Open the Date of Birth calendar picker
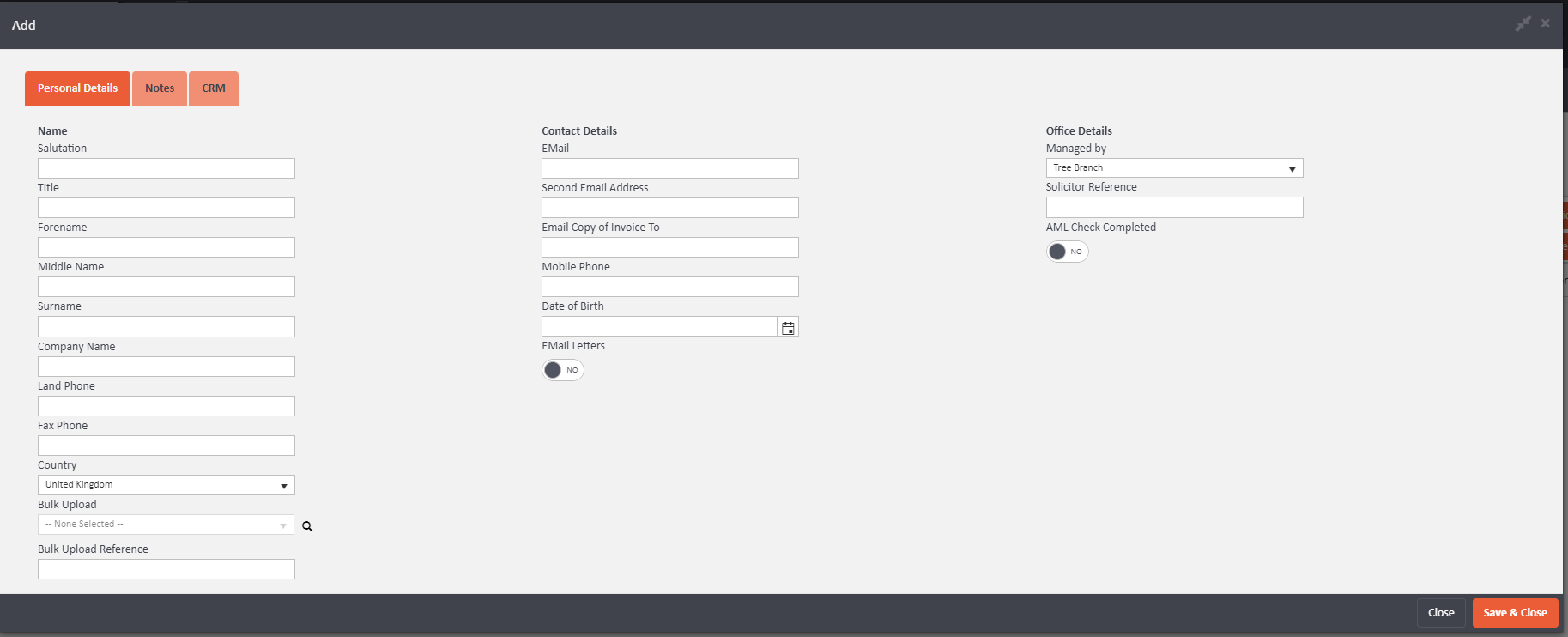Screen dimensions: 1568x637 pyautogui.click(x=788, y=327)
